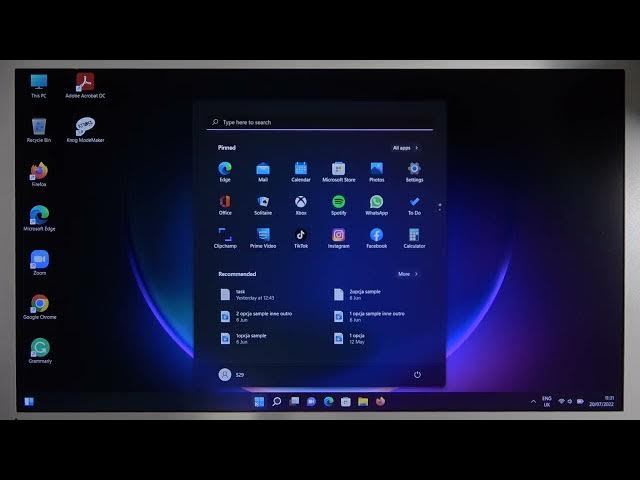Expand More recommended files
Image resolution: width=640 pixels, height=480 pixels.
pos(408,274)
